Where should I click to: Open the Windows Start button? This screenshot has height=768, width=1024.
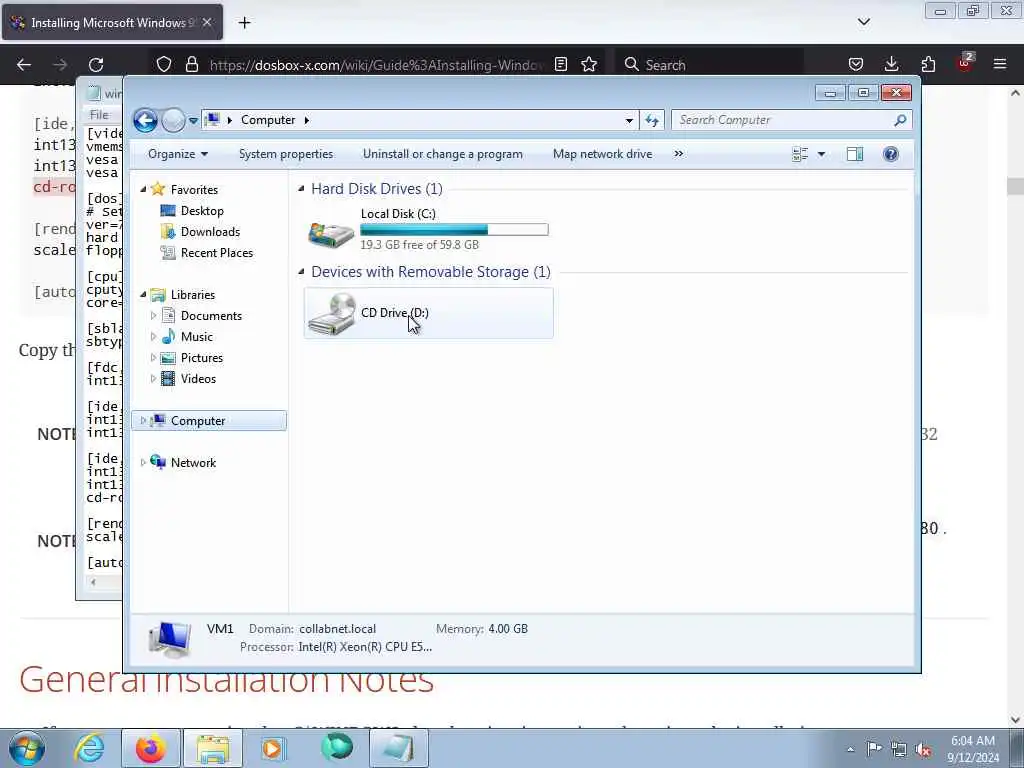point(27,748)
